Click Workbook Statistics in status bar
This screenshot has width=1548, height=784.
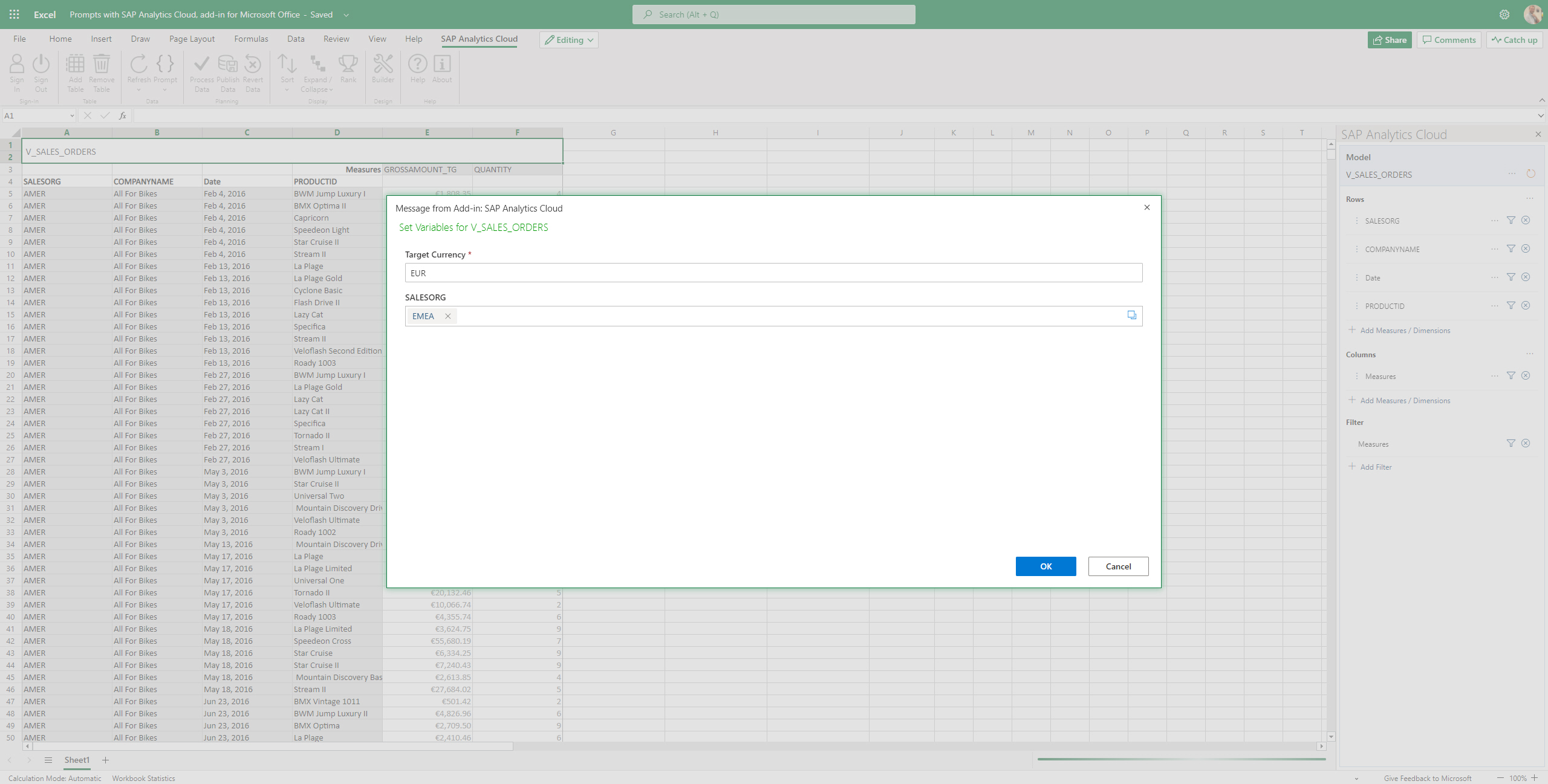[x=143, y=778]
